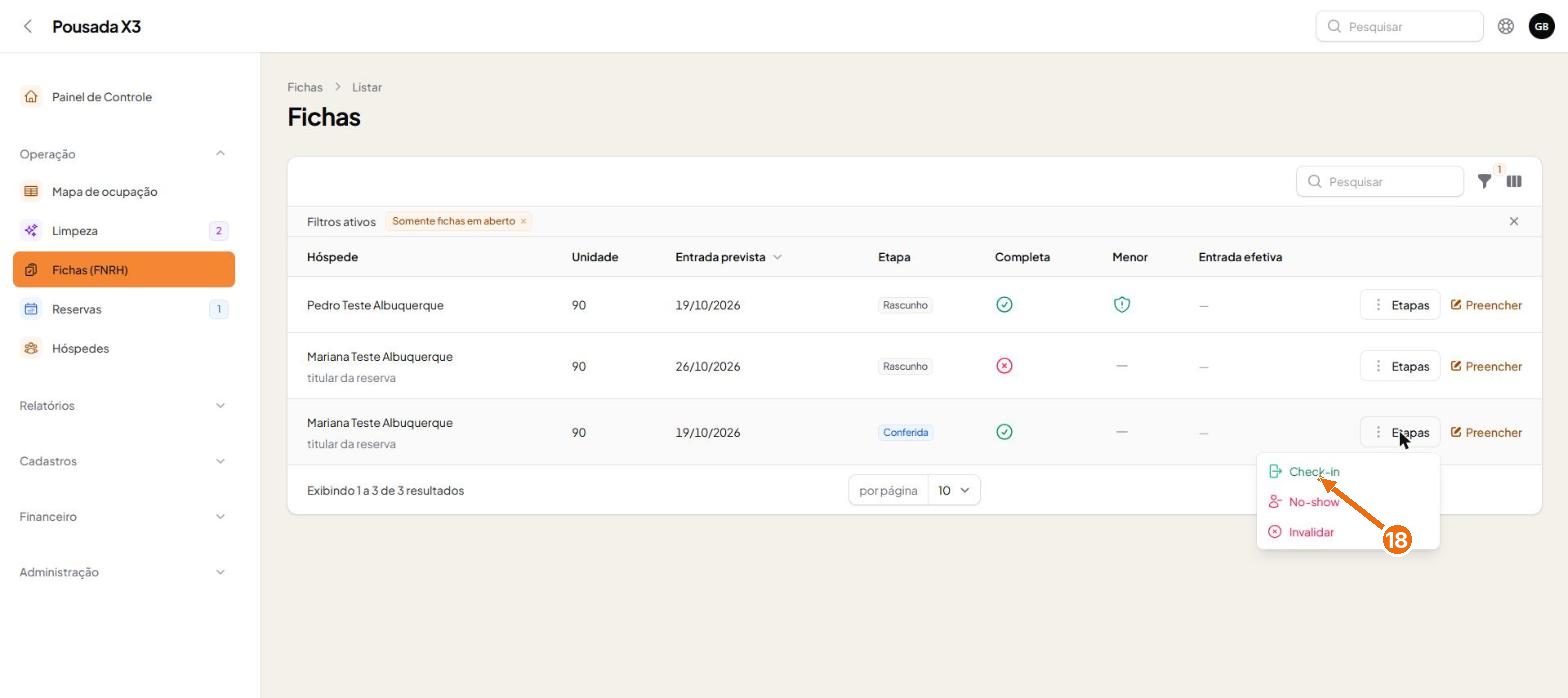Click the Check-in menu icon
The image size is (1568, 698).
pyautogui.click(x=1275, y=471)
